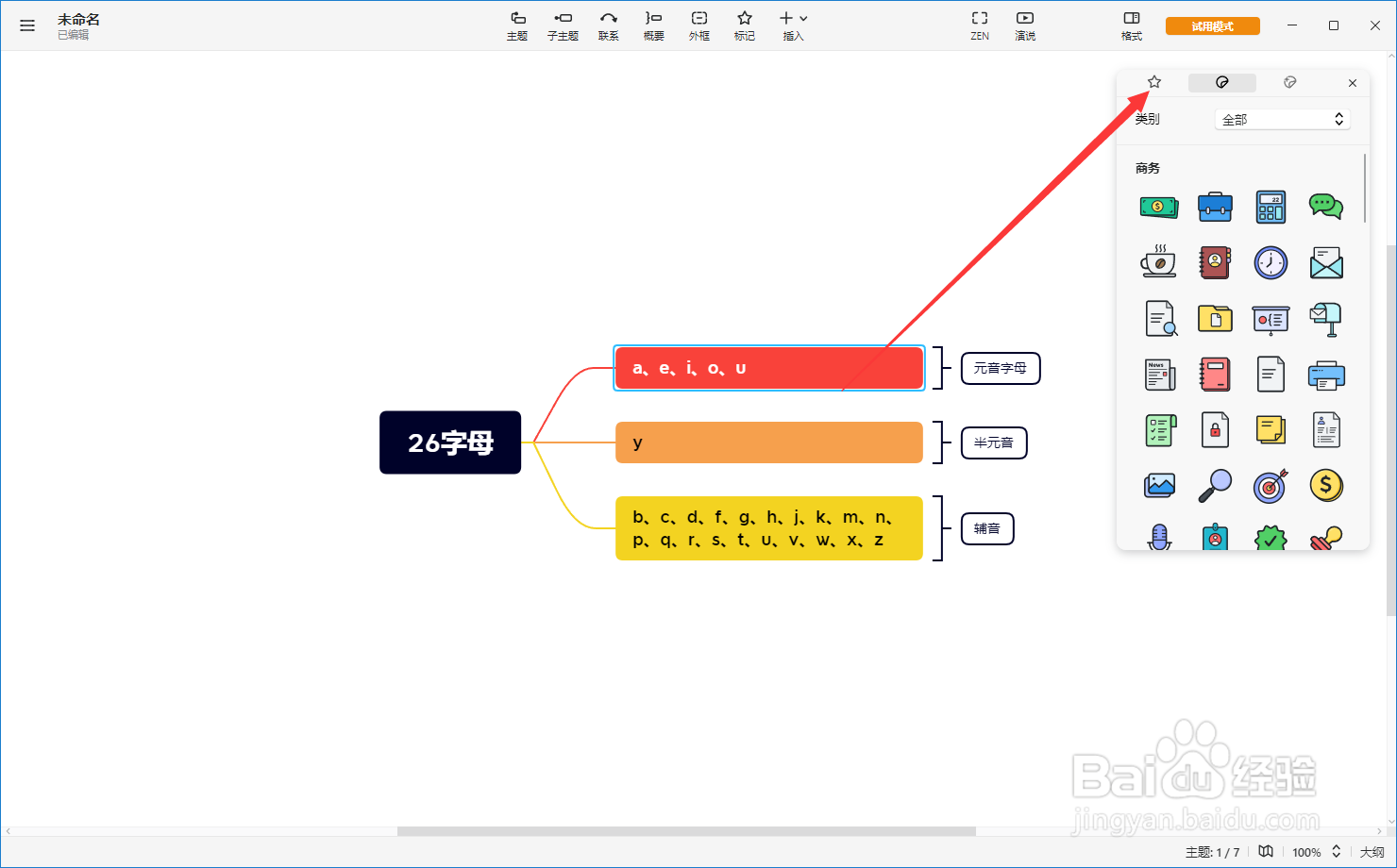Image resolution: width=1397 pixels, height=868 pixels.
Task: Open the hamburger main menu
Action: [27, 25]
